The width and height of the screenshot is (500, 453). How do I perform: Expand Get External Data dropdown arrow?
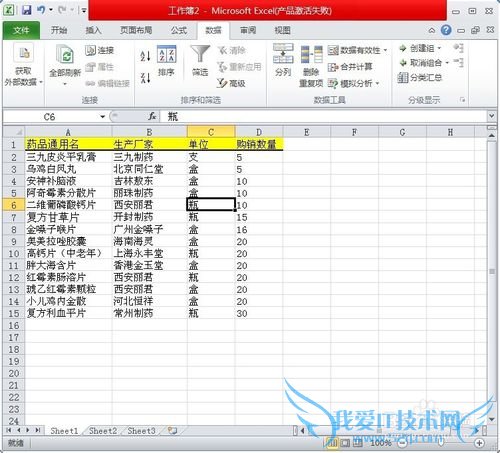click(x=41, y=82)
